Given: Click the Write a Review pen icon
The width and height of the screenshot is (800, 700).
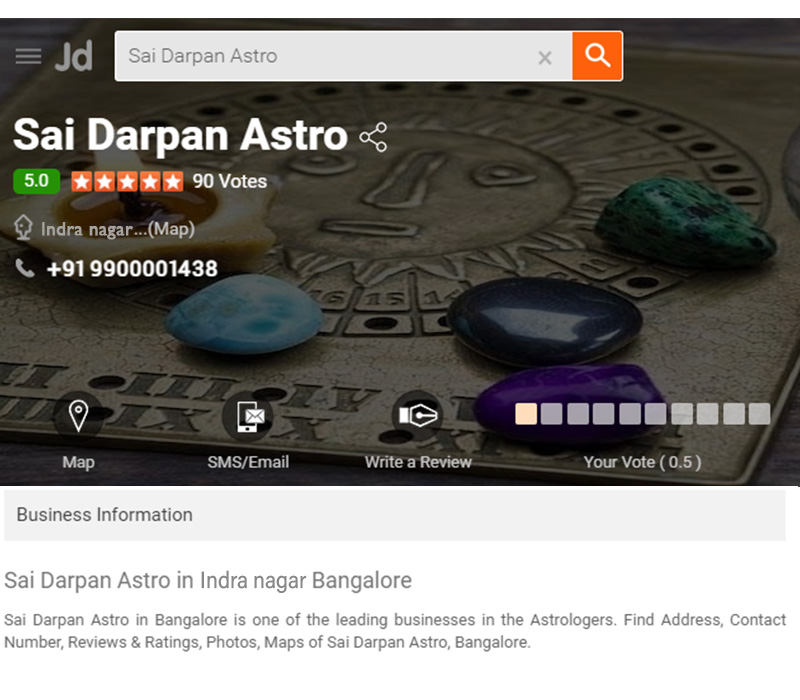Looking at the screenshot, I should tap(418, 416).
